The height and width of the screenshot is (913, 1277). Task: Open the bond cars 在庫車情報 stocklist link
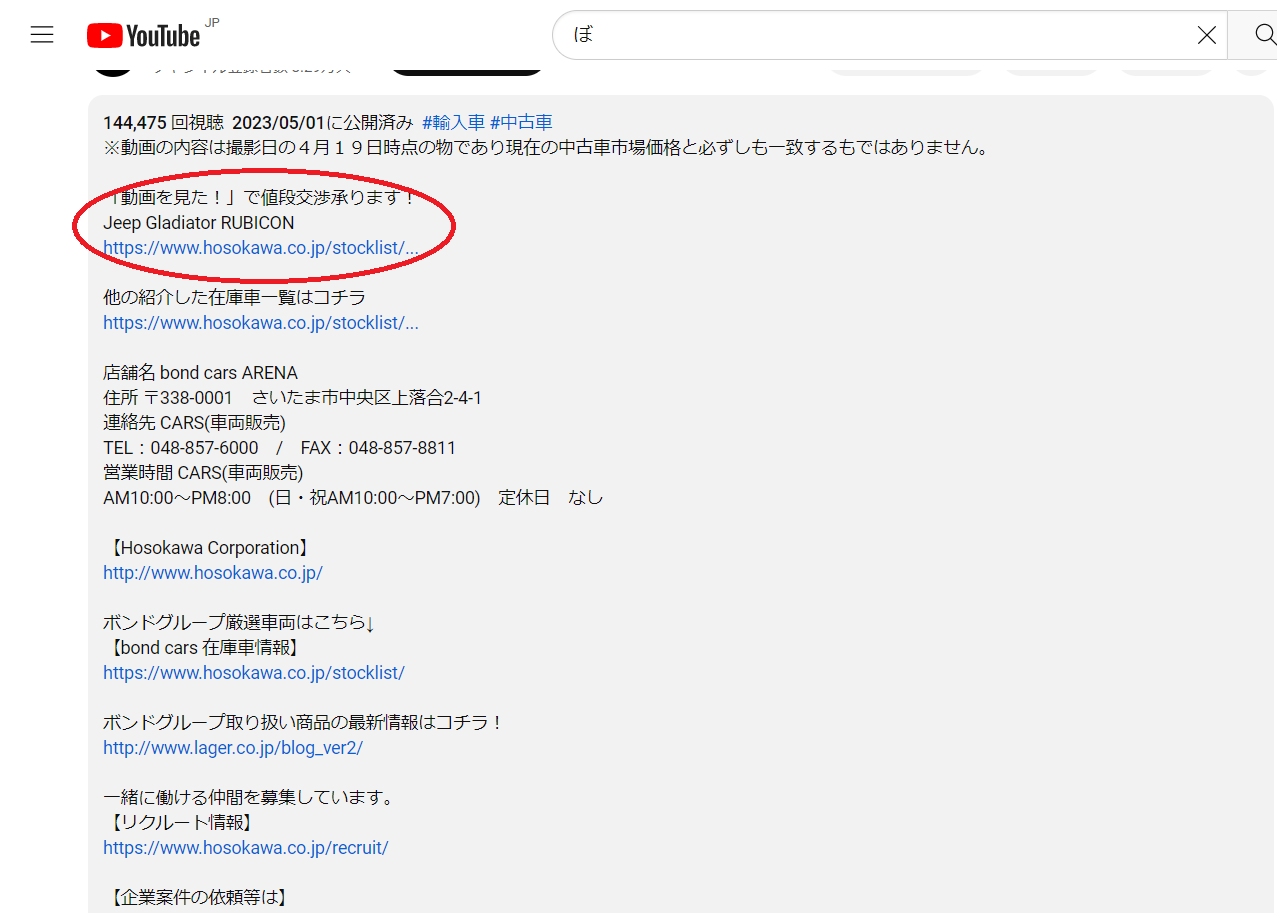[x=254, y=673]
